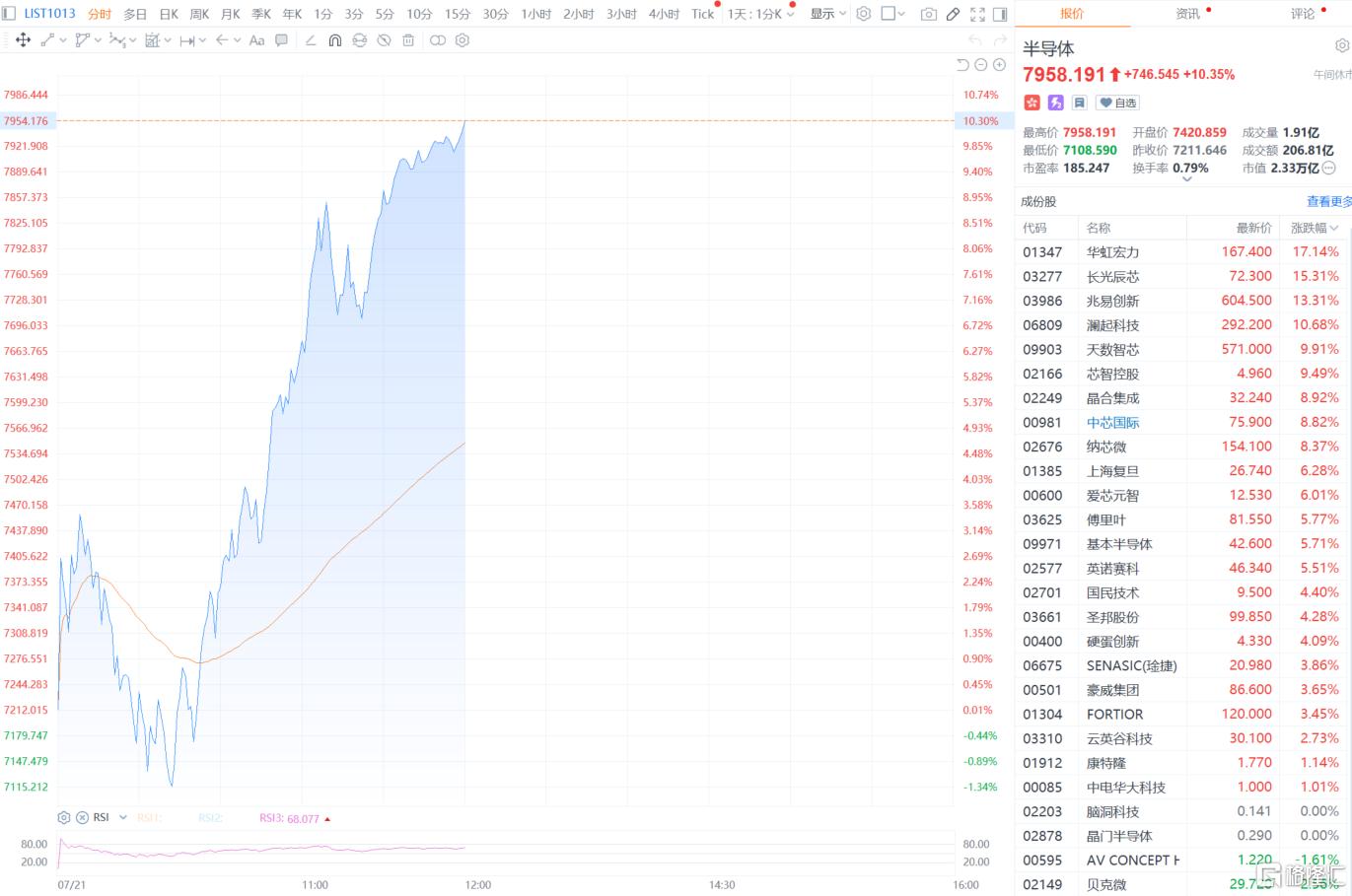Image resolution: width=1352 pixels, height=896 pixels.
Task: Open the chat bubble note tool
Action: [281, 40]
